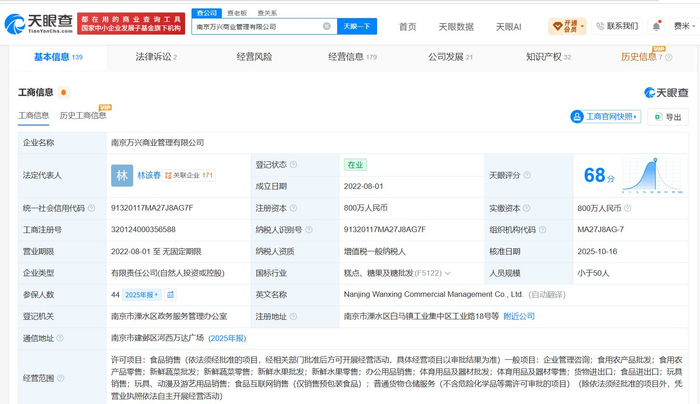Open the 费米 user account dropdown
The width and height of the screenshot is (700, 404).
pyautogui.click(x=684, y=26)
